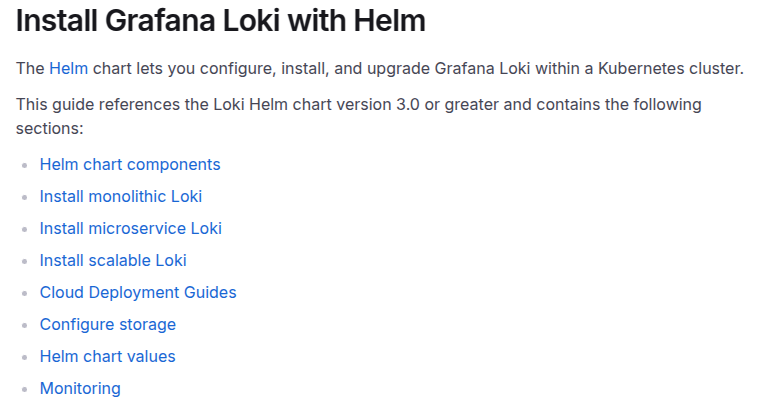Click the bullet beside Install monolithic Loki
773x404 pixels.
24,197
